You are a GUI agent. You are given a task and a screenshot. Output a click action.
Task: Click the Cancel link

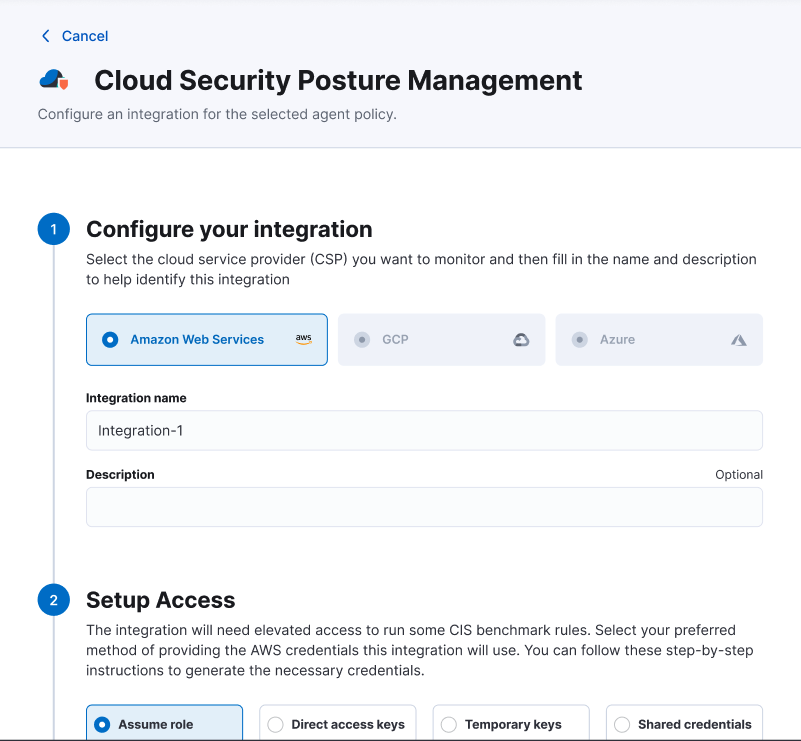click(84, 35)
